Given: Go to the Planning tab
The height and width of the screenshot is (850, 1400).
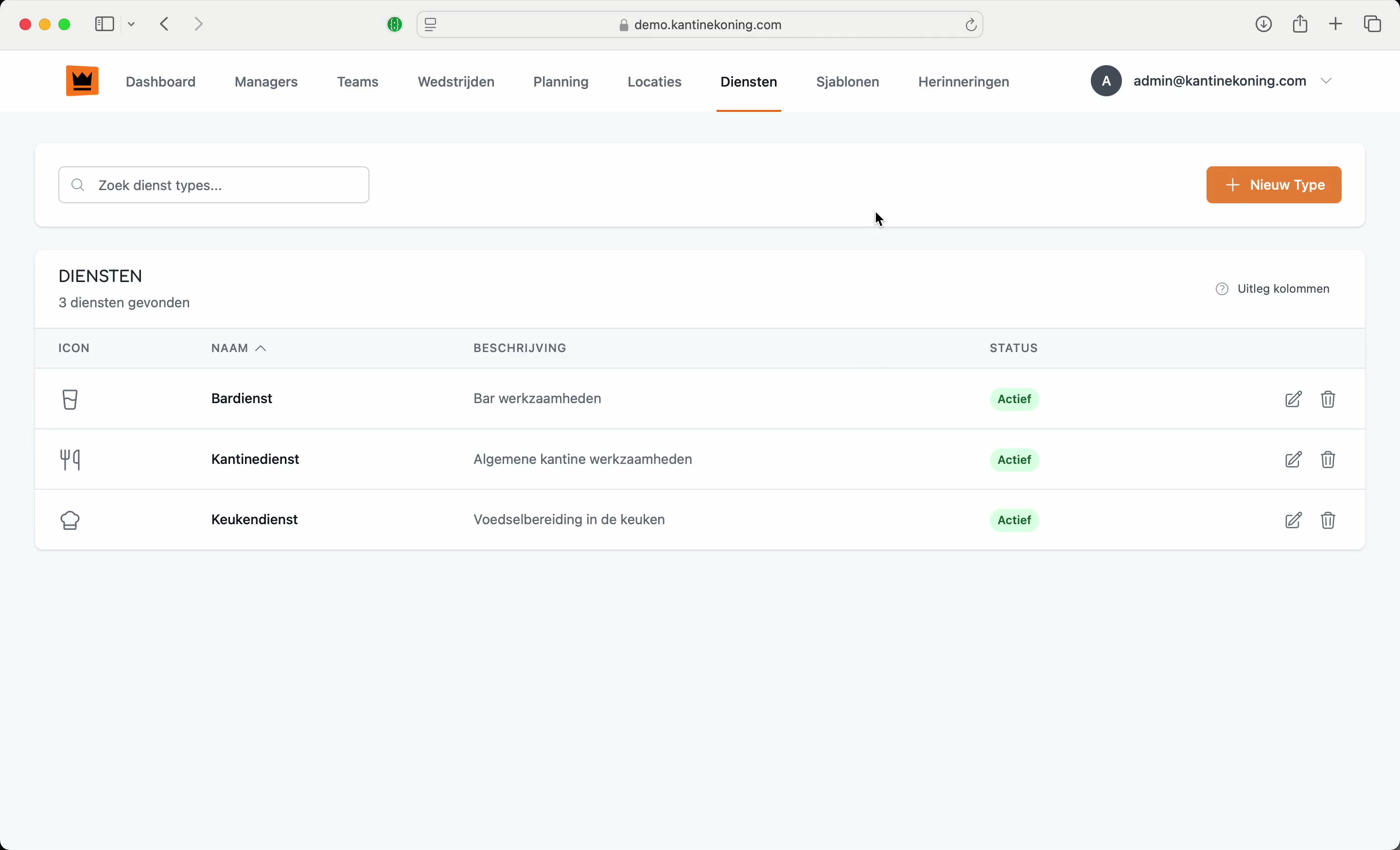Looking at the screenshot, I should pos(560,82).
